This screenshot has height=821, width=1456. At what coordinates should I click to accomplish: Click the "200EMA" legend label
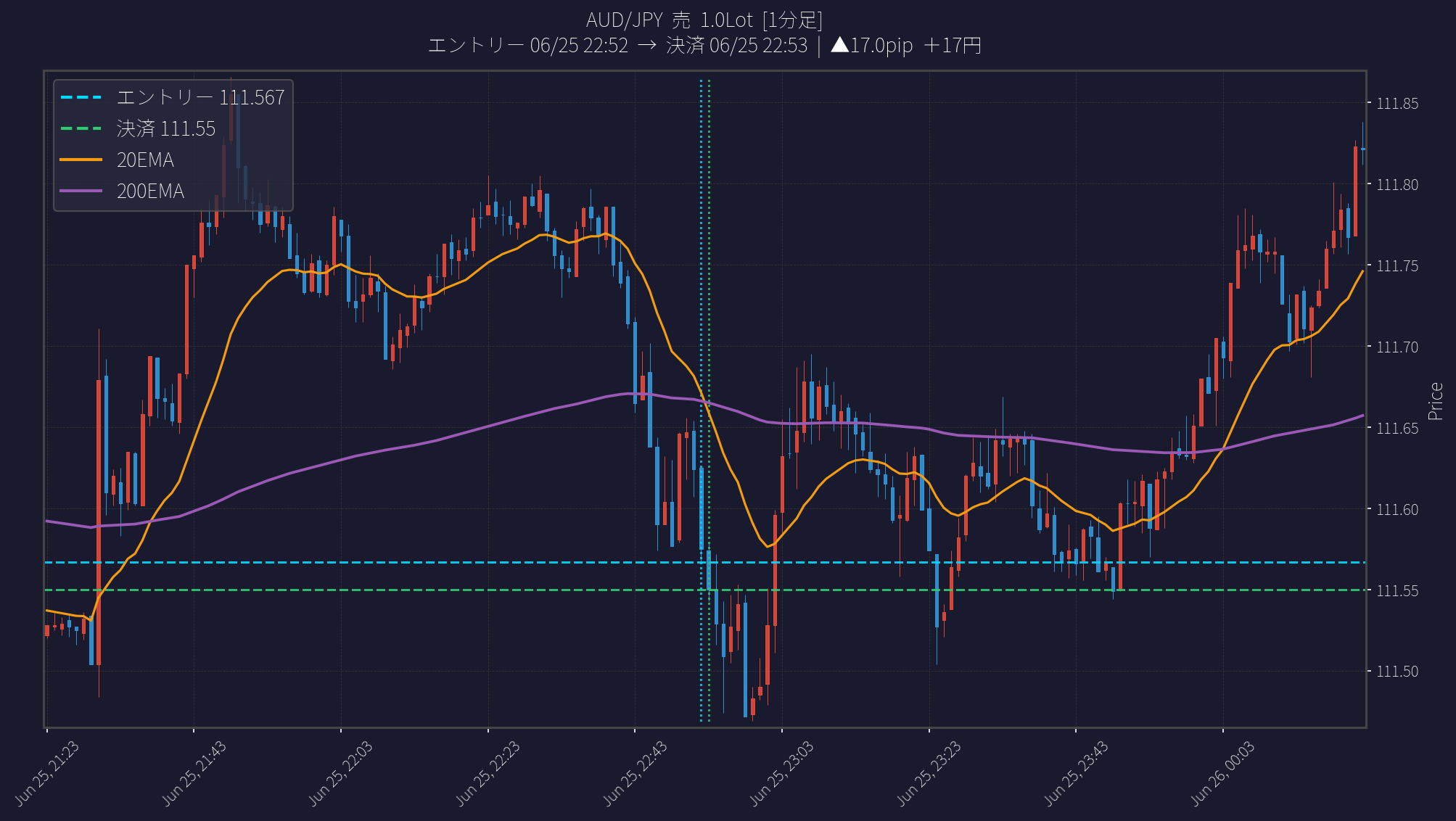[x=150, y=191]
